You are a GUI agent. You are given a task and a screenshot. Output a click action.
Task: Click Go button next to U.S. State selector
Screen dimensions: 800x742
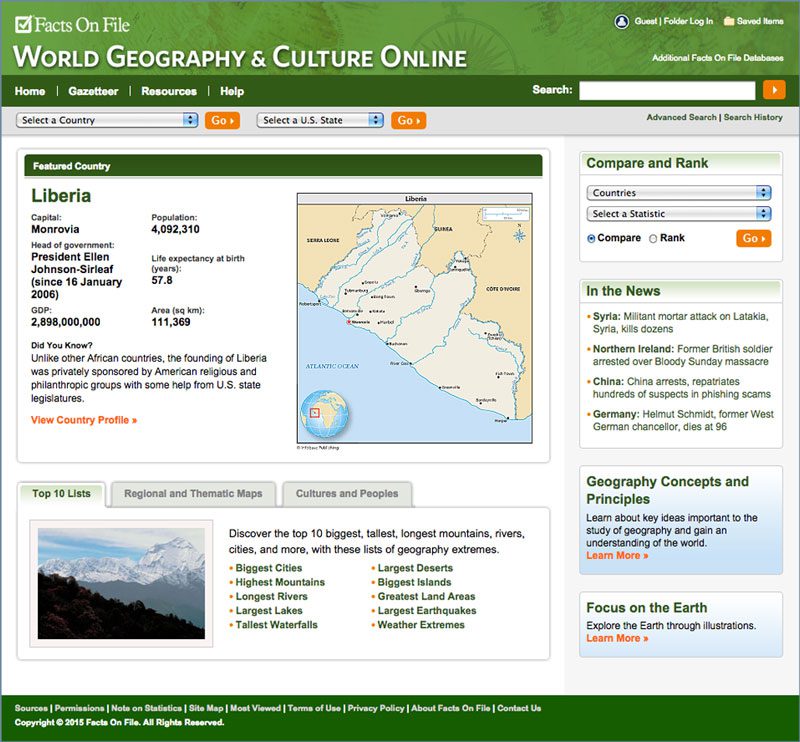[x=409, y=120]
